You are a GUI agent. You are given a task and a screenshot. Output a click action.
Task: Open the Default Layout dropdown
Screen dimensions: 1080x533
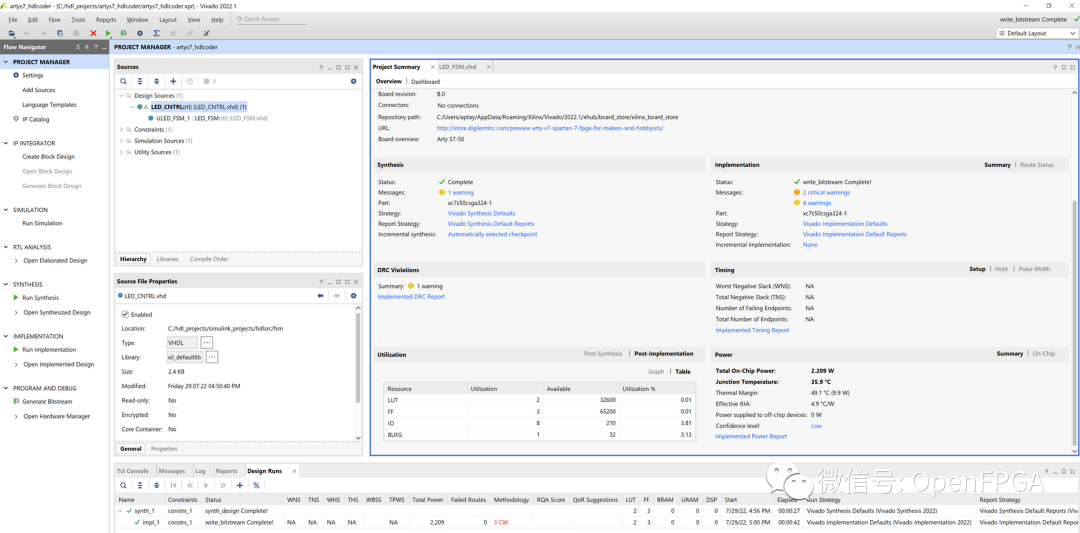[1035, 33]
